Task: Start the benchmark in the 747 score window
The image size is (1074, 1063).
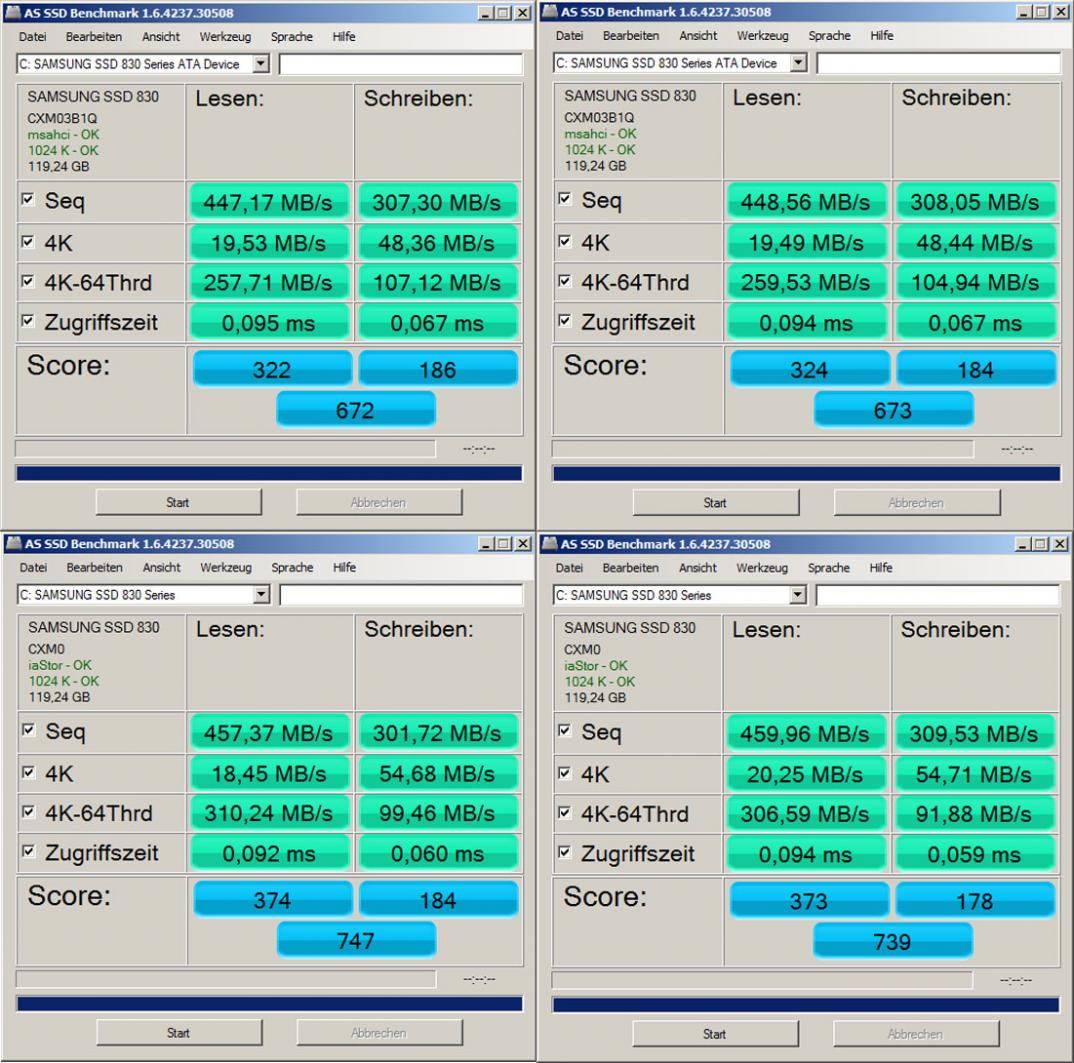Action: pos(179,1033)
